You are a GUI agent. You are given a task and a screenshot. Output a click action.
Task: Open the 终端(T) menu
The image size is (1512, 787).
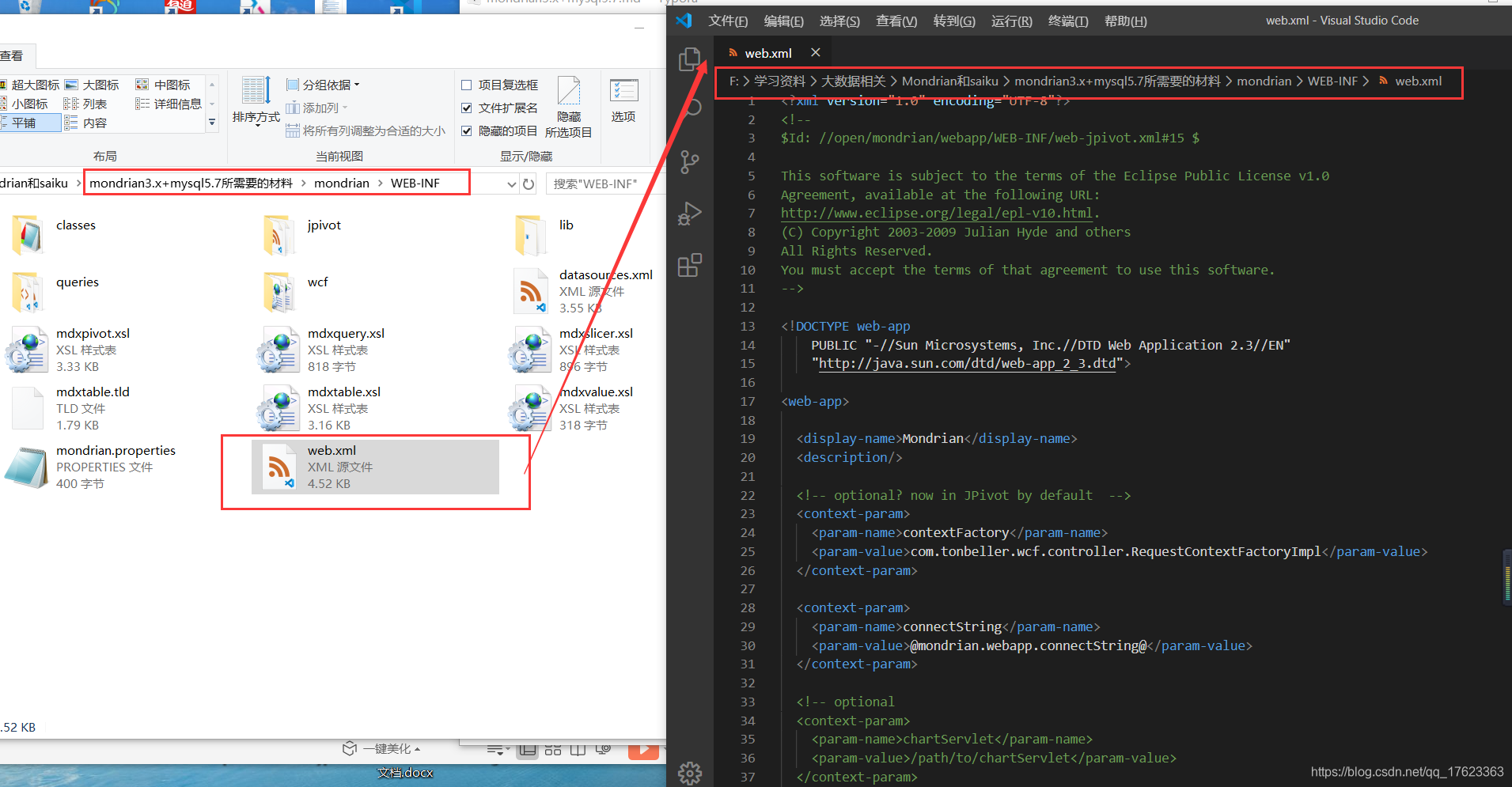[x=1068, y=21]
